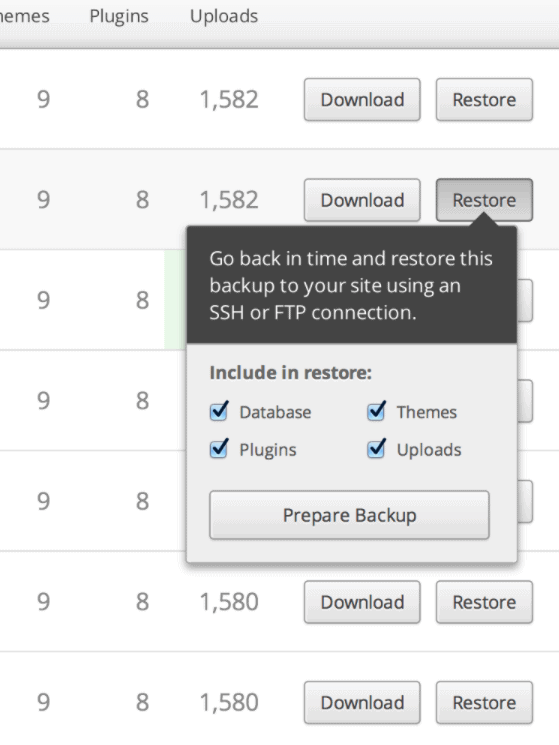This screenshot has height=745, width=559.
Task: Click the Themes label in the popover
Action: click(x=426, y=412)
